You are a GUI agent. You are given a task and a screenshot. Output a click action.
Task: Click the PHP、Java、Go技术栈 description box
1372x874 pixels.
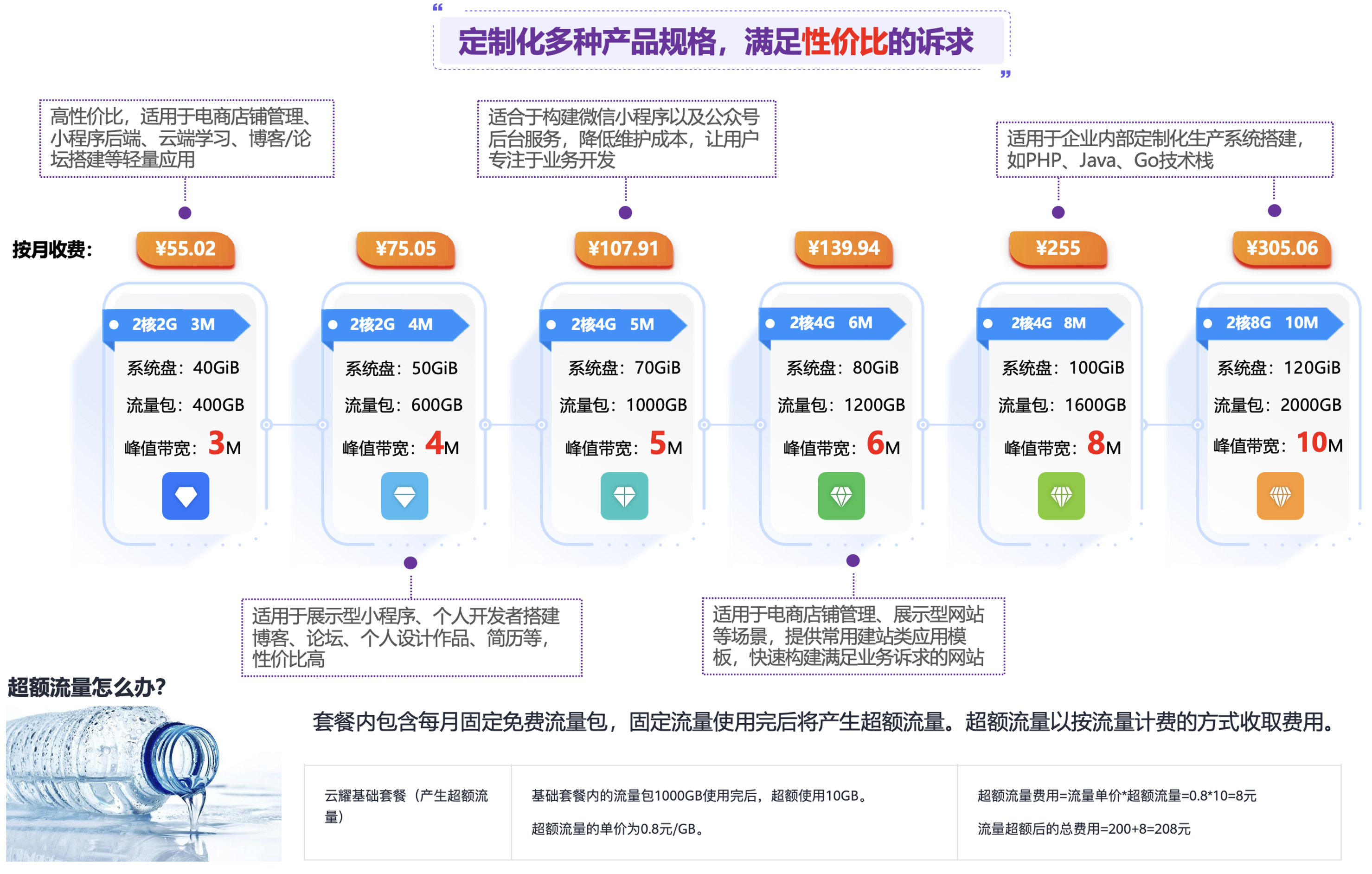pos(1165,150)
